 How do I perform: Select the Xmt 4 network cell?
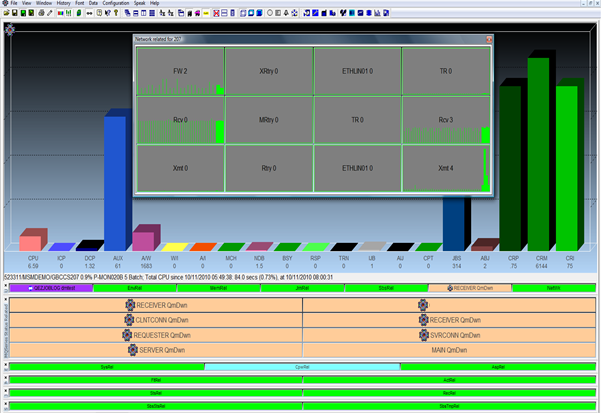(445, 168)
